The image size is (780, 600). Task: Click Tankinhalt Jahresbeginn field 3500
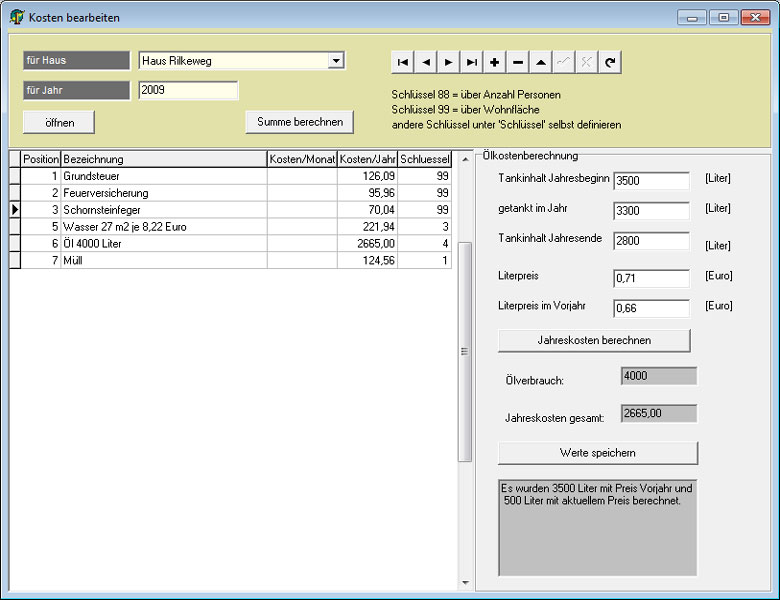[x=651, y=181]
